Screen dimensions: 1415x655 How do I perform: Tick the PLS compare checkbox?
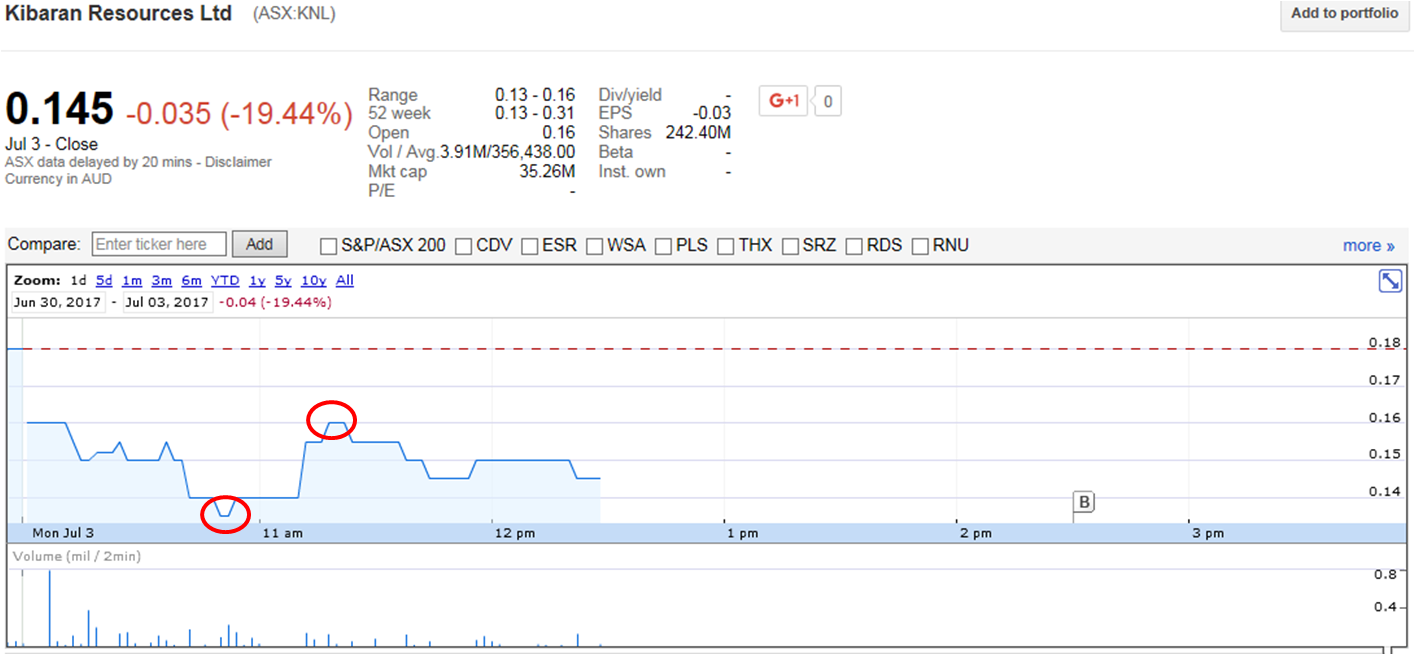click(663, 246)
